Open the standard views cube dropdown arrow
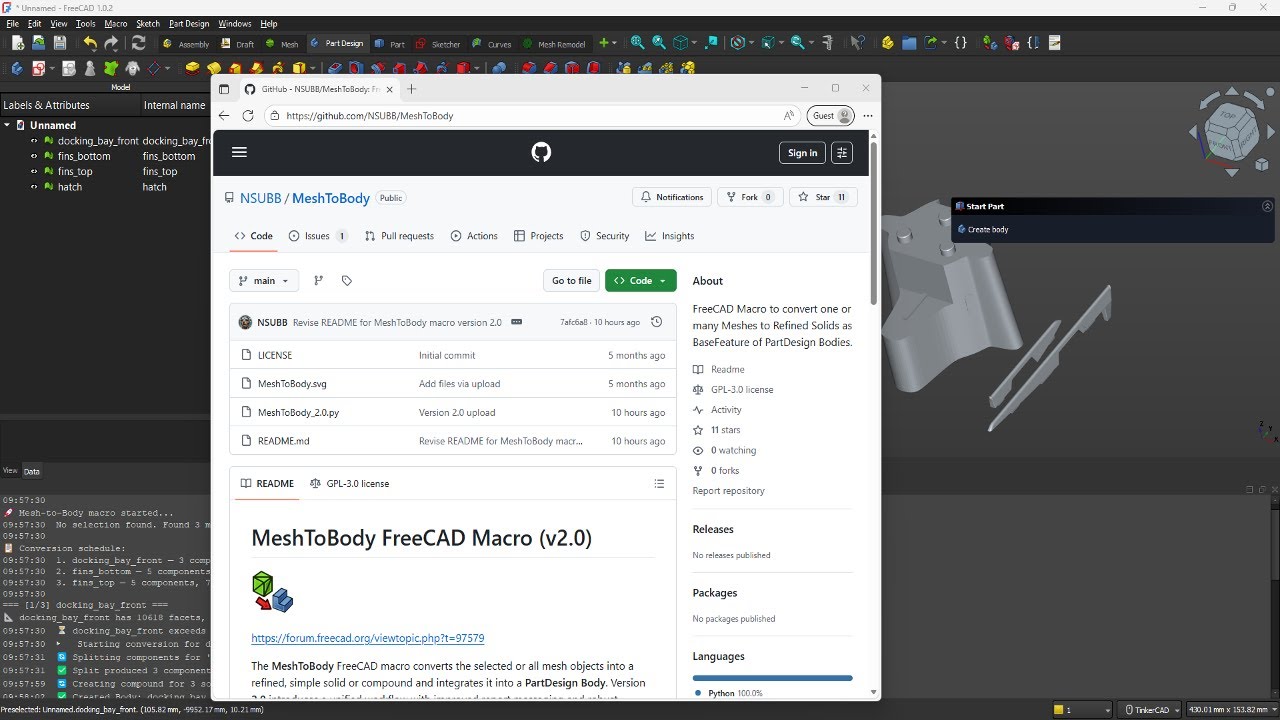 coord(694,43)
